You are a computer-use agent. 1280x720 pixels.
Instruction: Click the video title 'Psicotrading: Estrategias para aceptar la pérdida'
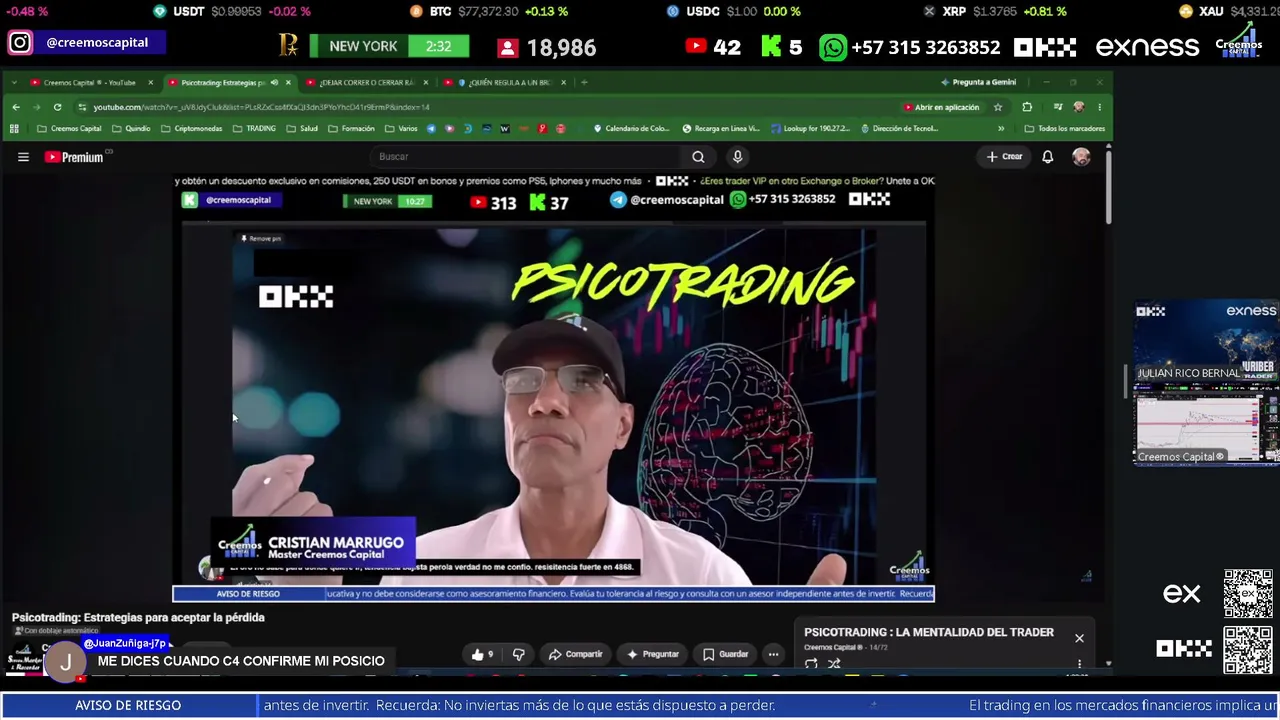pyautogui.click(x=138, y=618)
